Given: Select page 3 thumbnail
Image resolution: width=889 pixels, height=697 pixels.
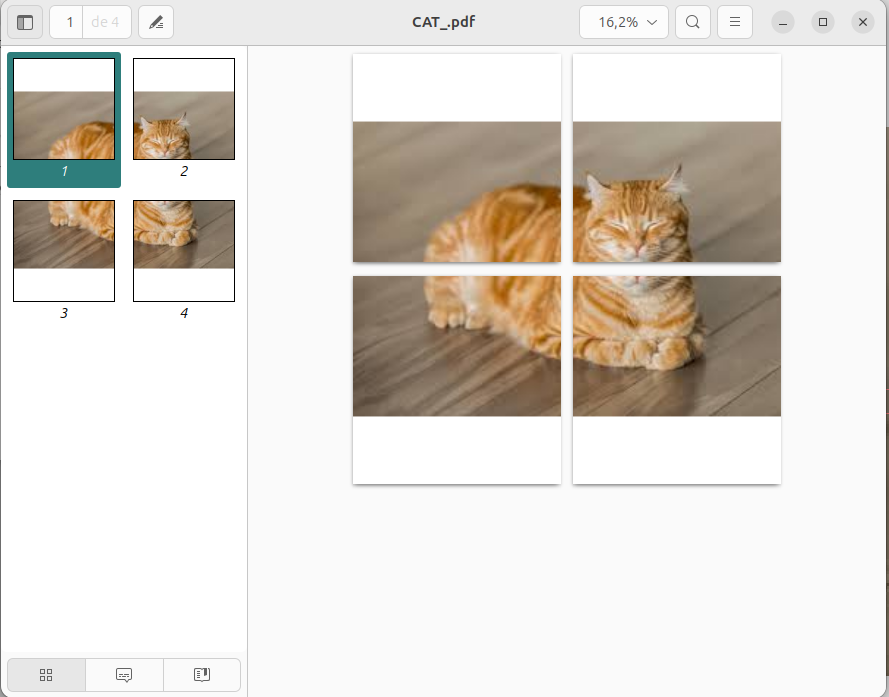Looking at the screenshot, I should point(64,251).
